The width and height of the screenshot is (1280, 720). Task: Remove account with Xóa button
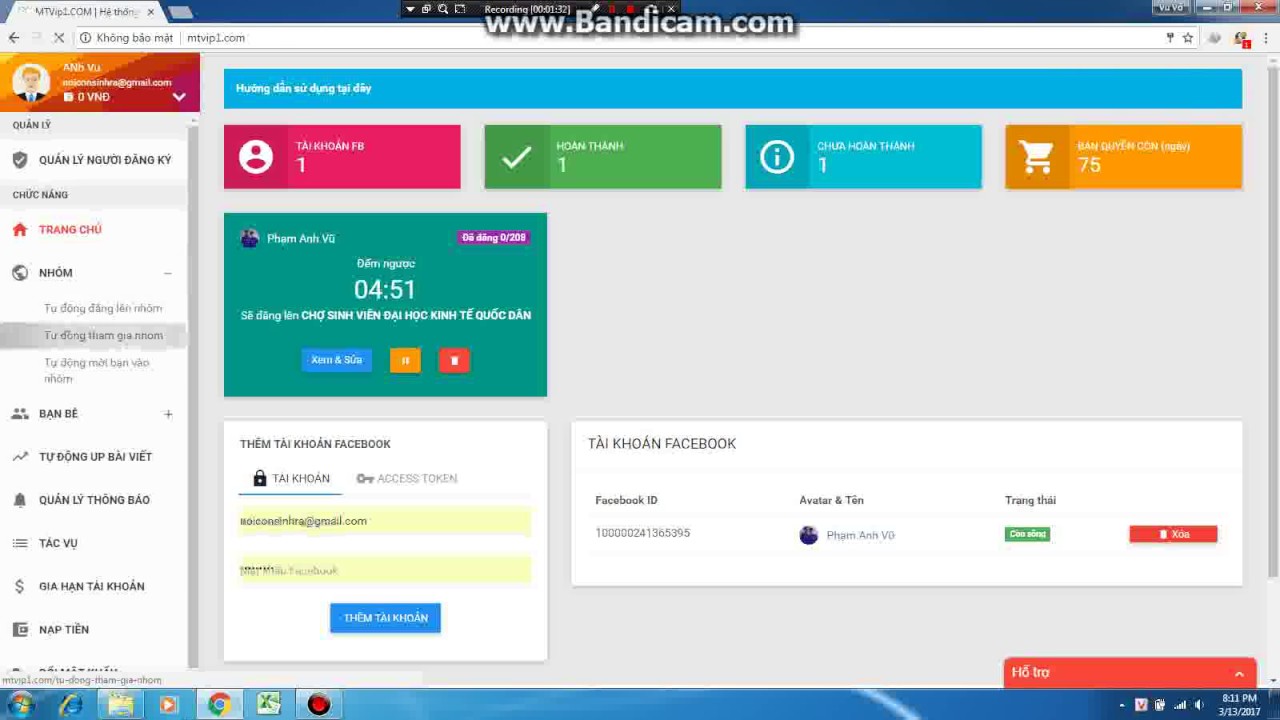click(1173, 534)
